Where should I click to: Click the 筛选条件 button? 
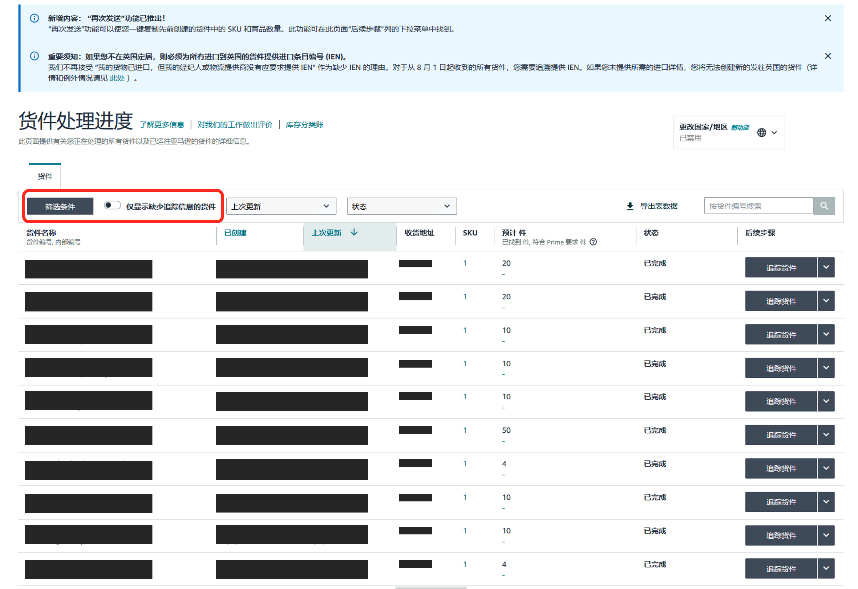[60, 206]
